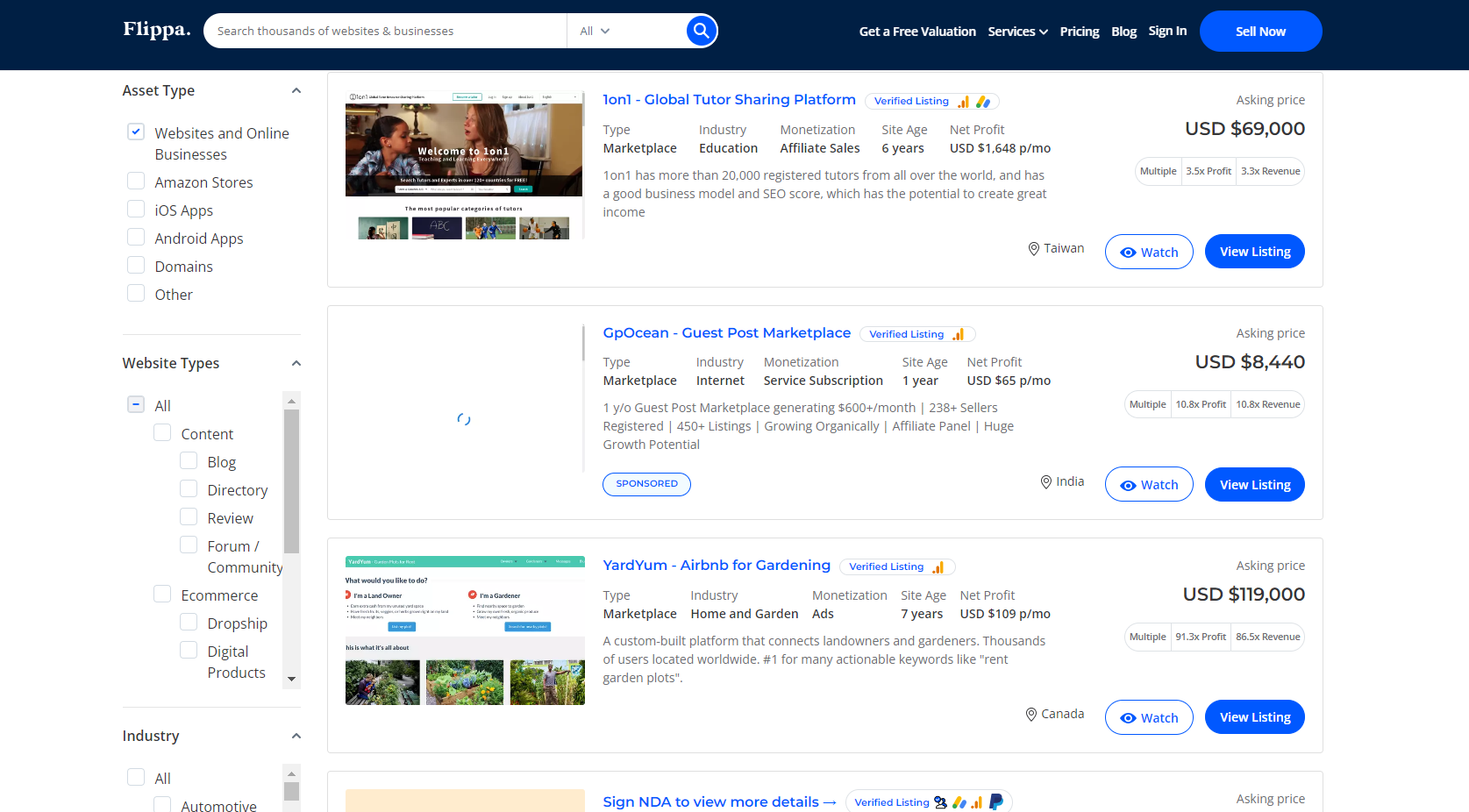
Task: Tick the Digital Products checkbox
Action: click(x=189, y=650)
